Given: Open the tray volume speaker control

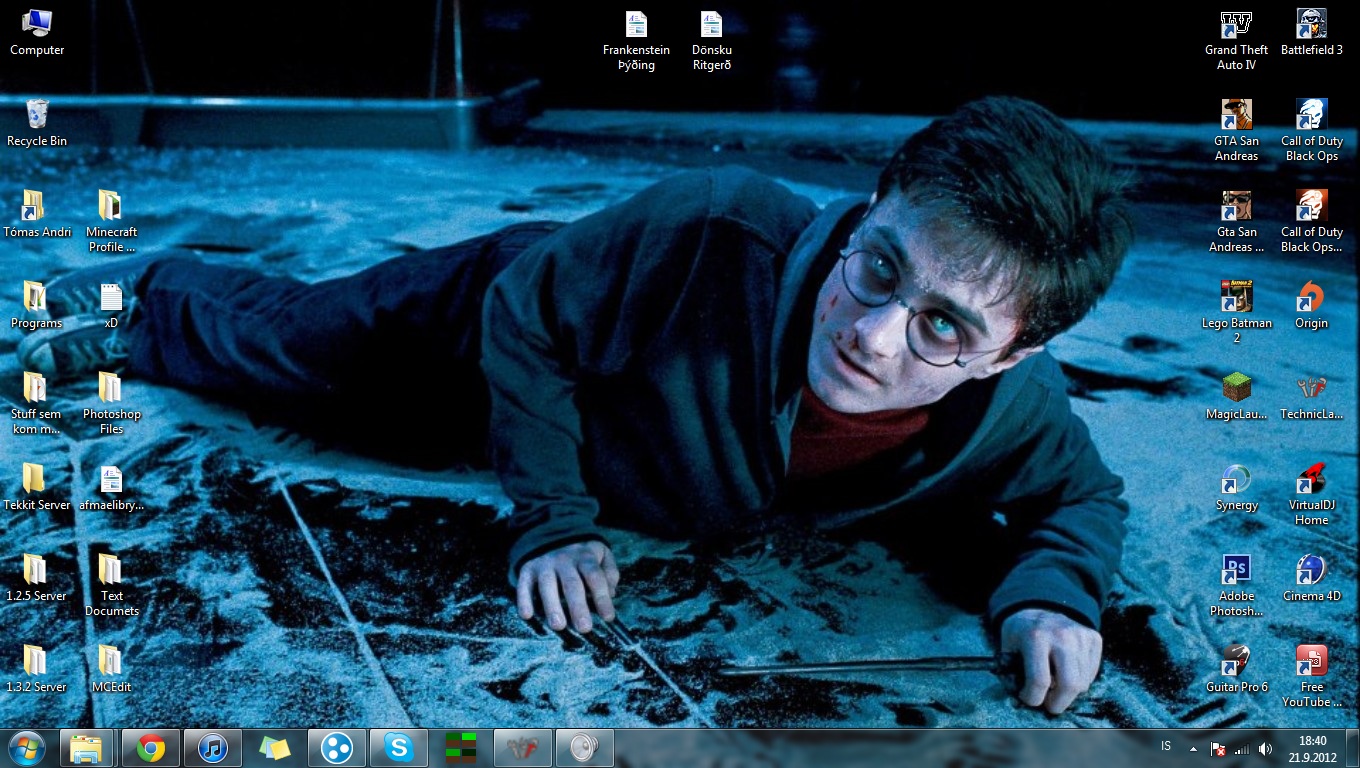Looking at the screenshot, I should pyautogui.click(x=1266, y=748).
